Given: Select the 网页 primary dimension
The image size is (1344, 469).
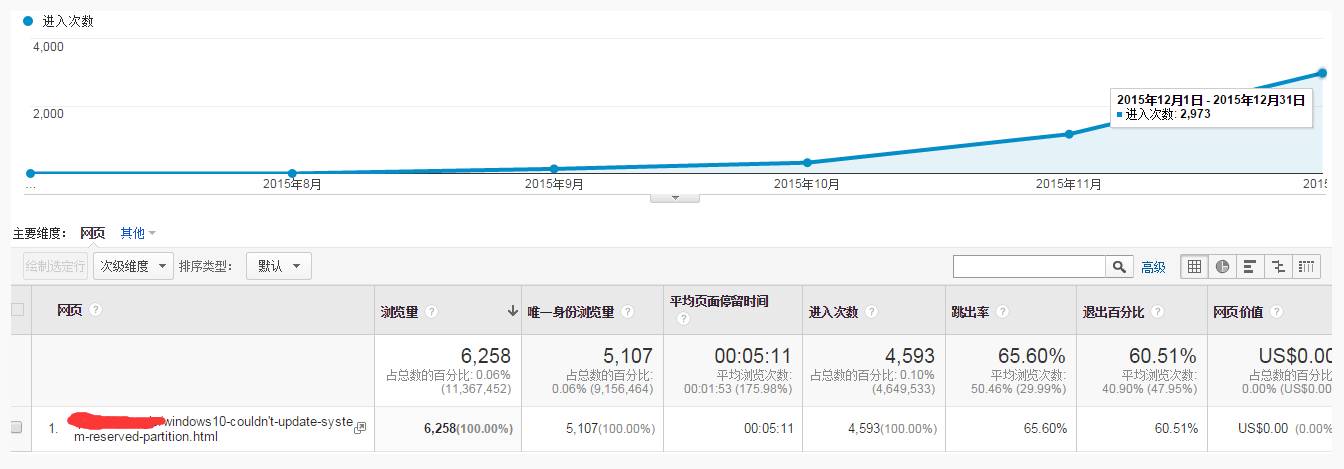Looking at the screenshot, I should click(x=92, y=233).
